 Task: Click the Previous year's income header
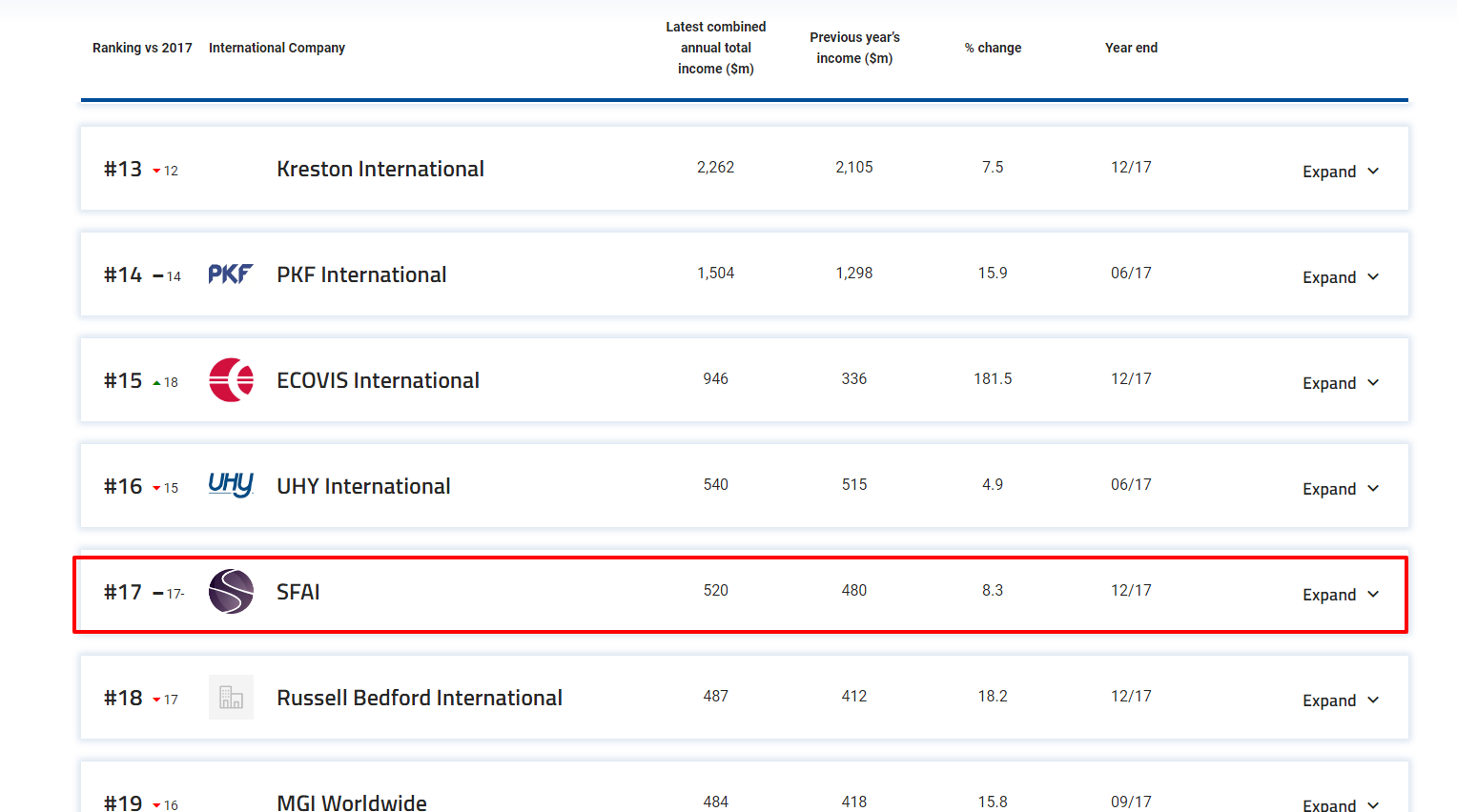(854, 48)
